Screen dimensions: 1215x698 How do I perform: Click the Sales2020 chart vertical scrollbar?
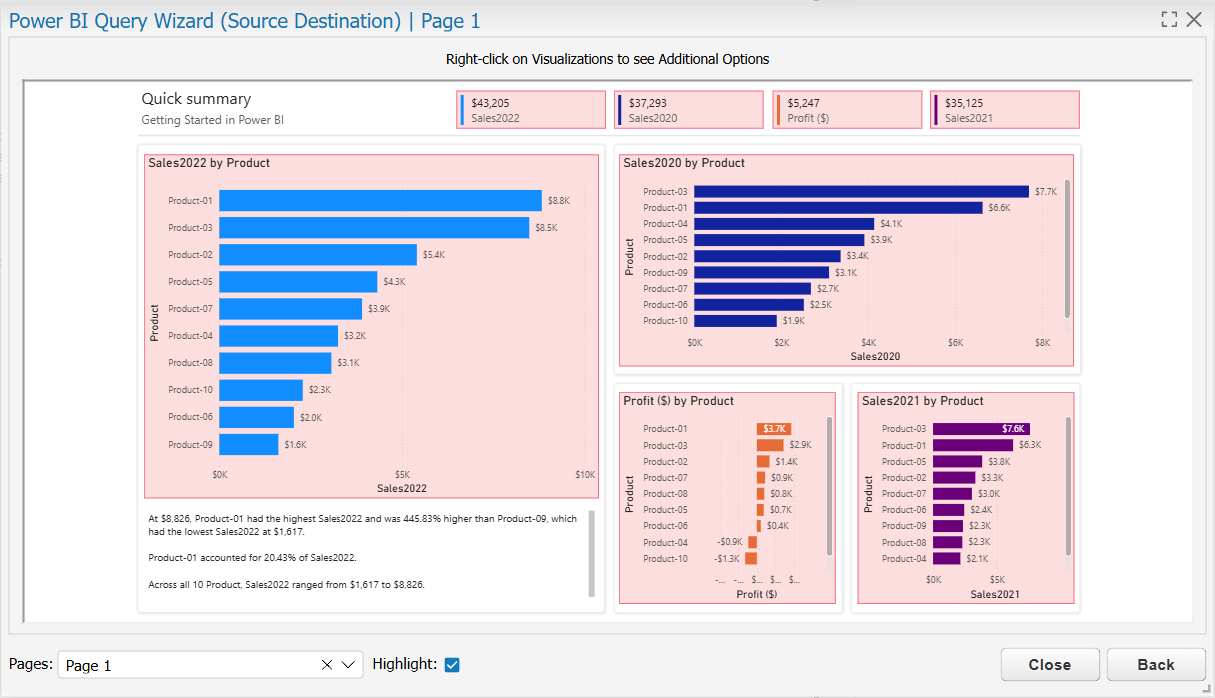pos(1067,249)
